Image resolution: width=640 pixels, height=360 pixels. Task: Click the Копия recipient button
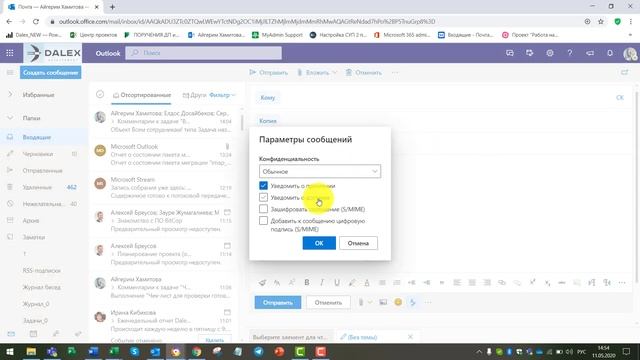click(x=268, y=121)
